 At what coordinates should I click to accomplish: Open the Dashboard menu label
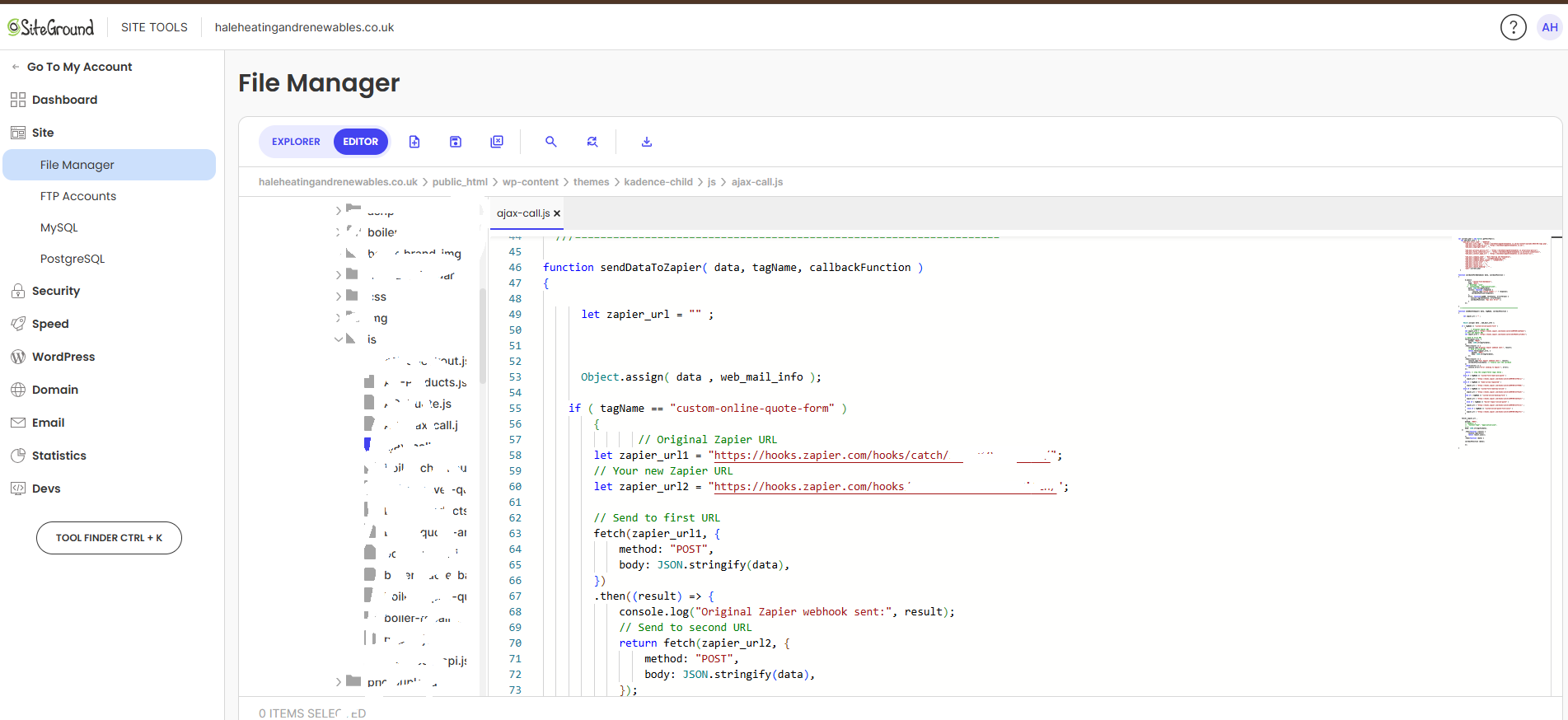click(64, 100)
